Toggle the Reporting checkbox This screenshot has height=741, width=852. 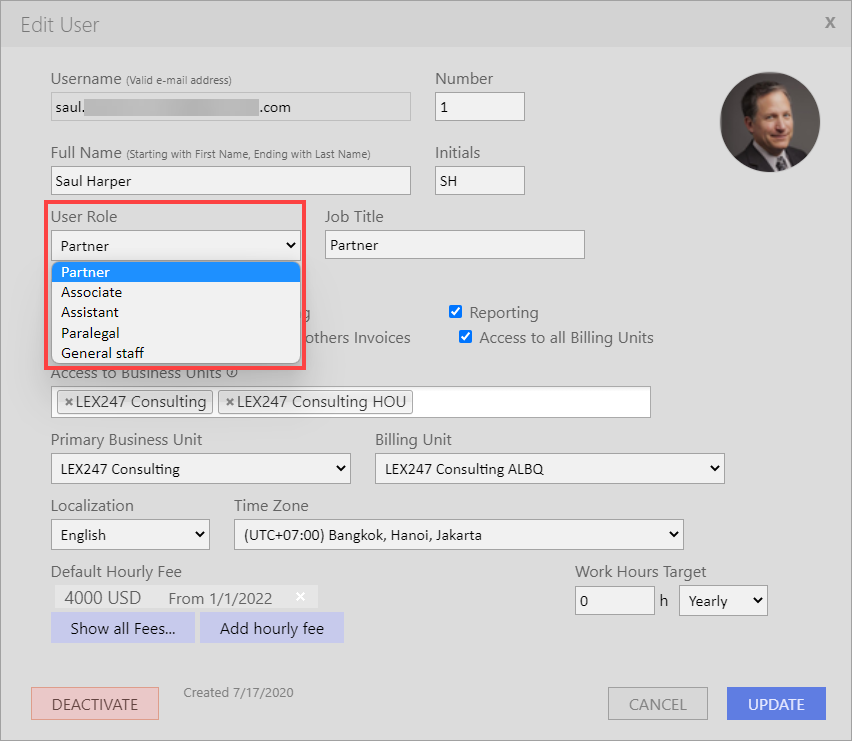[456, 312]
